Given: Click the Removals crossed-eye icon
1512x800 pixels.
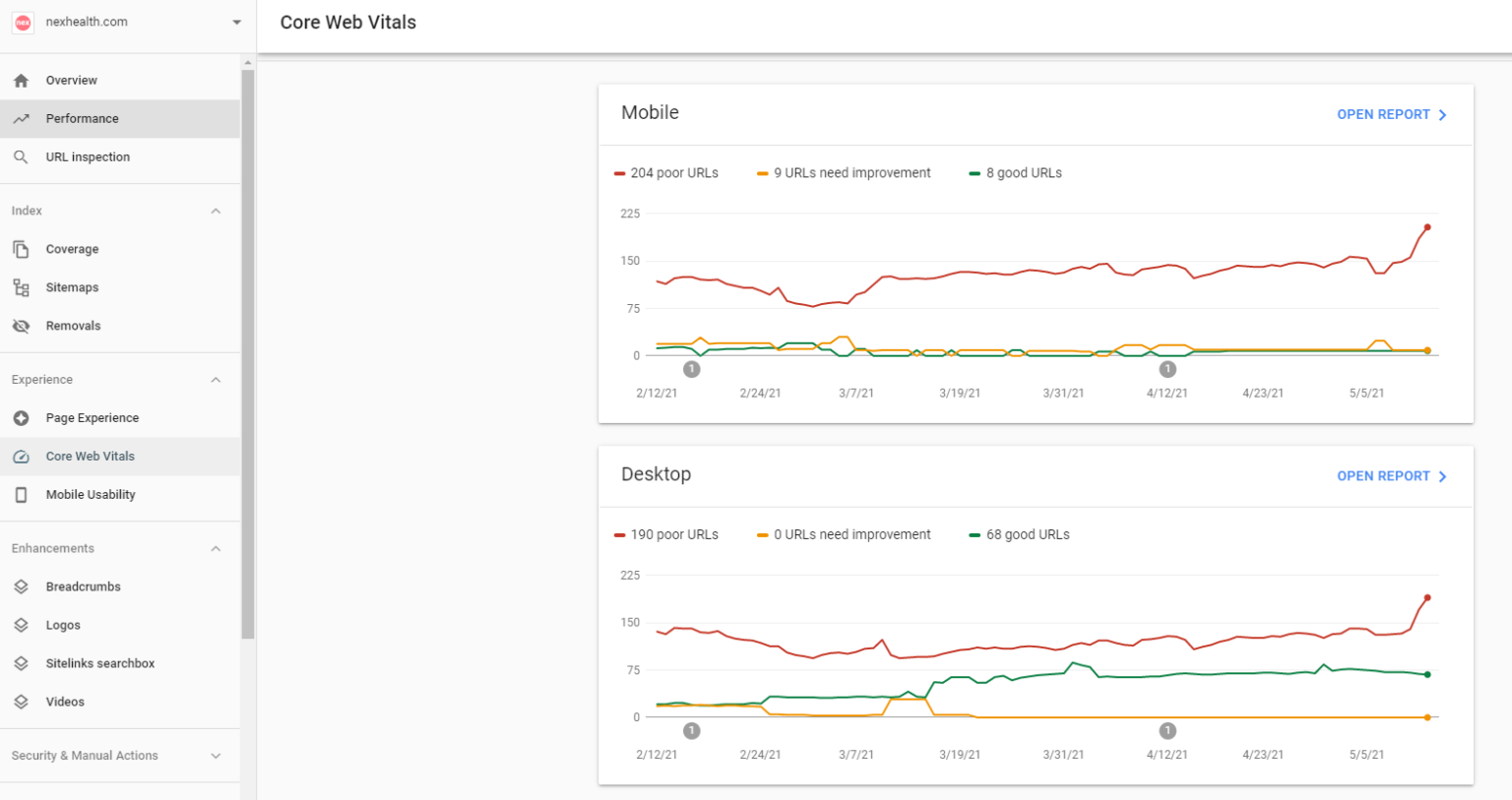Looking at the screenshot, I should click(x=21, y=326).
